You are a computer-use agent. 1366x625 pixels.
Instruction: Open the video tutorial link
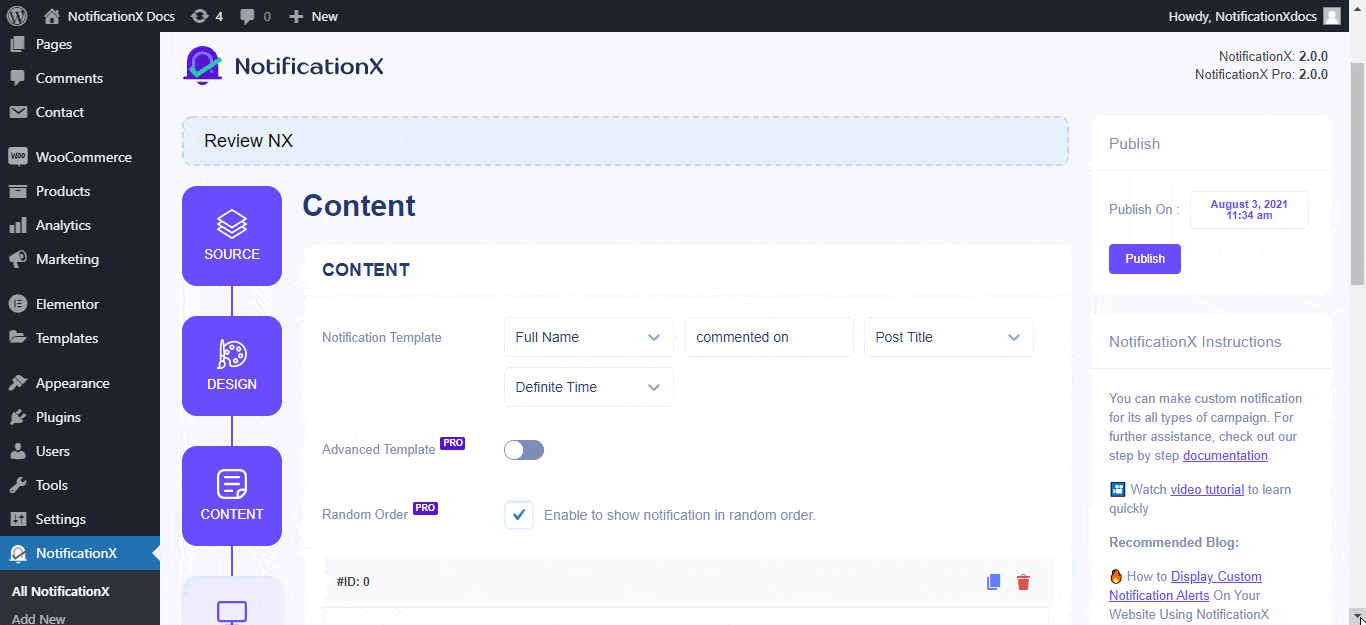pos(1207,490)
